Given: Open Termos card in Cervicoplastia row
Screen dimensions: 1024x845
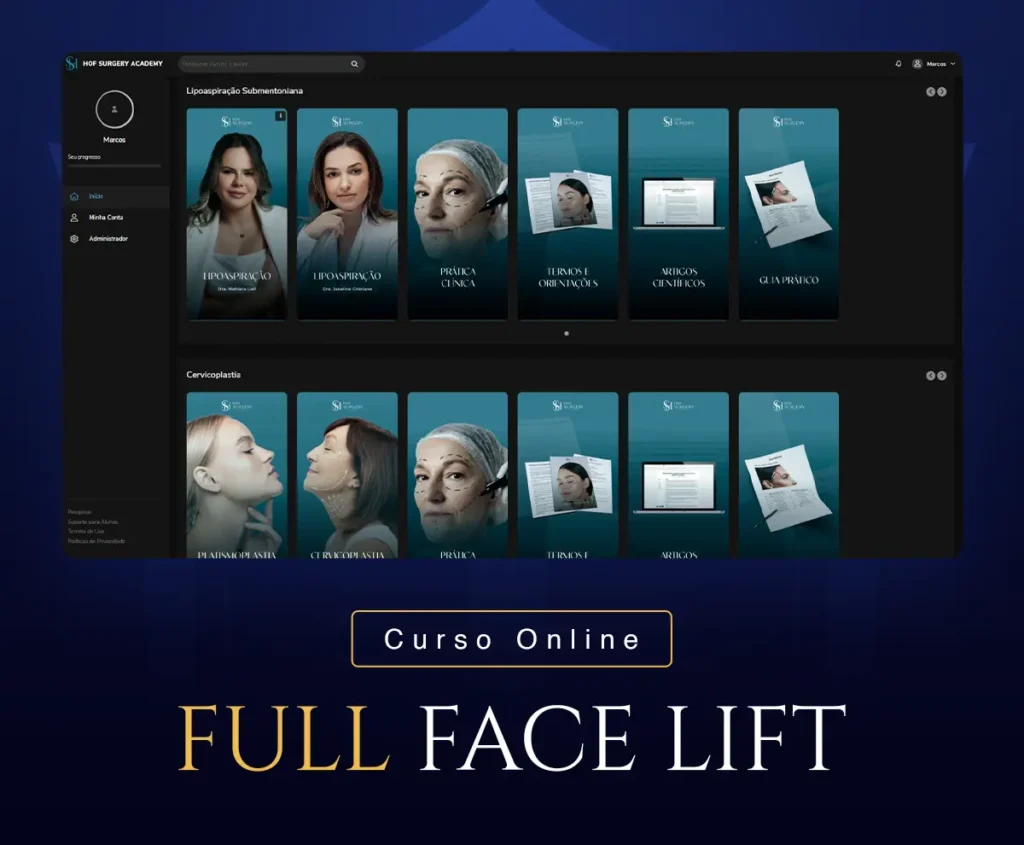Looking at the screenshot, I should pyautogui.click(x=568, y=475).
